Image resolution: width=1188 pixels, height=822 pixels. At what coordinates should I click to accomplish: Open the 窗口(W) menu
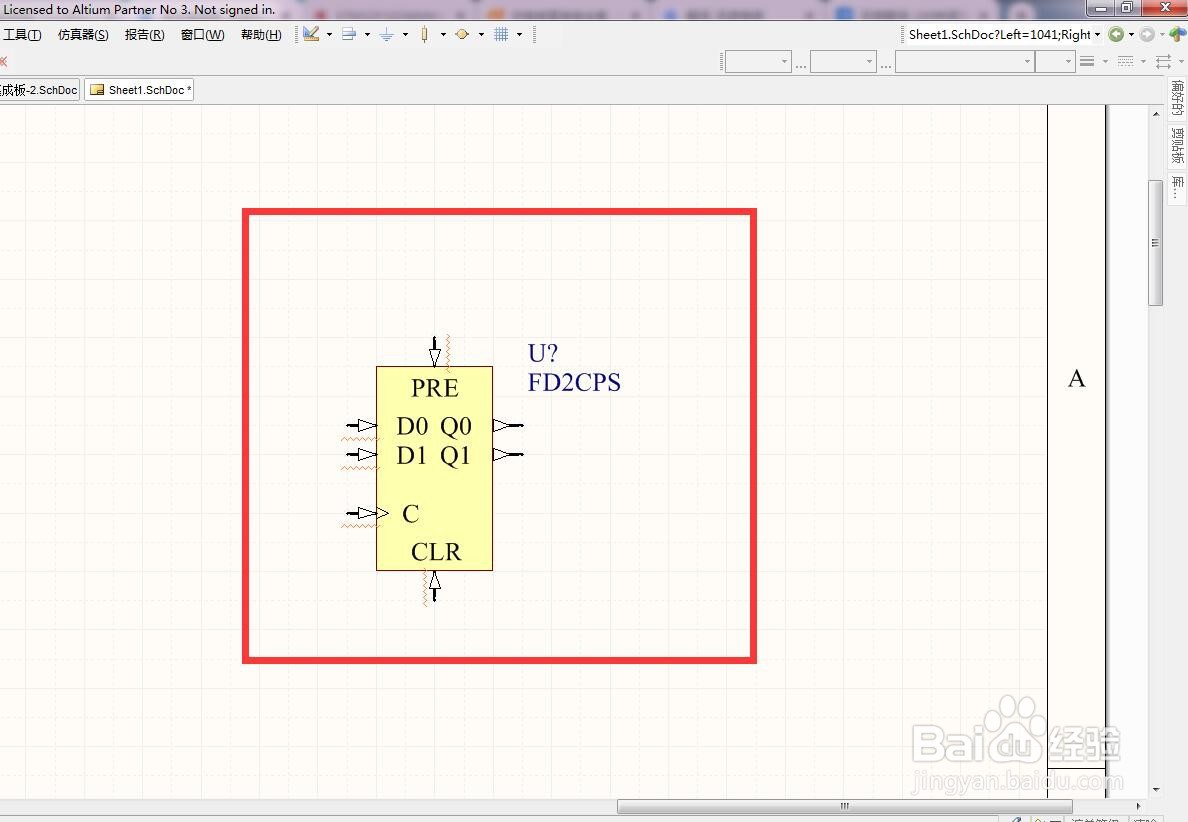point(202,34)
